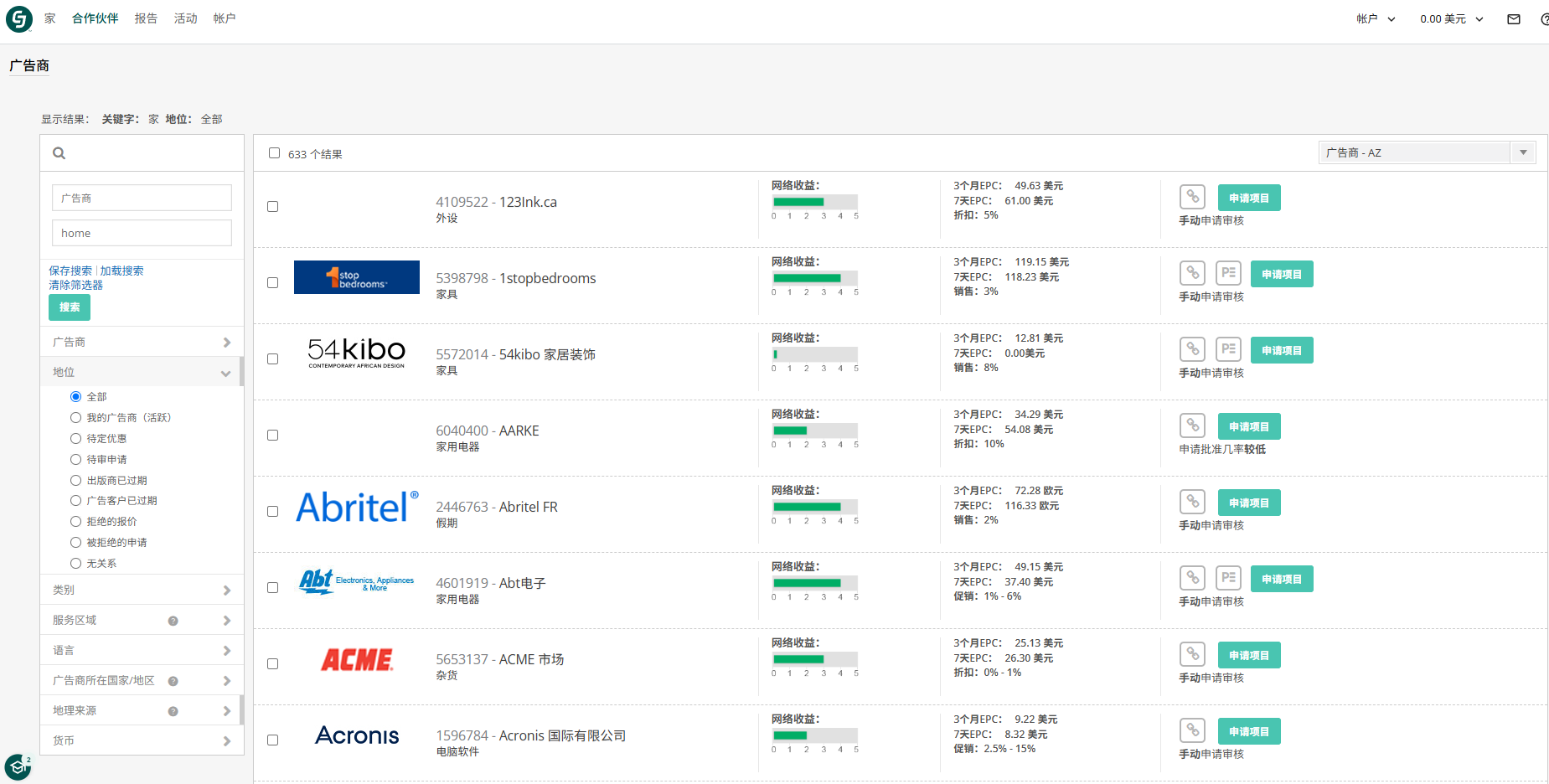Get the link icon for 54kibo
Screen dimensions: 1549x784
(1192, 350)
